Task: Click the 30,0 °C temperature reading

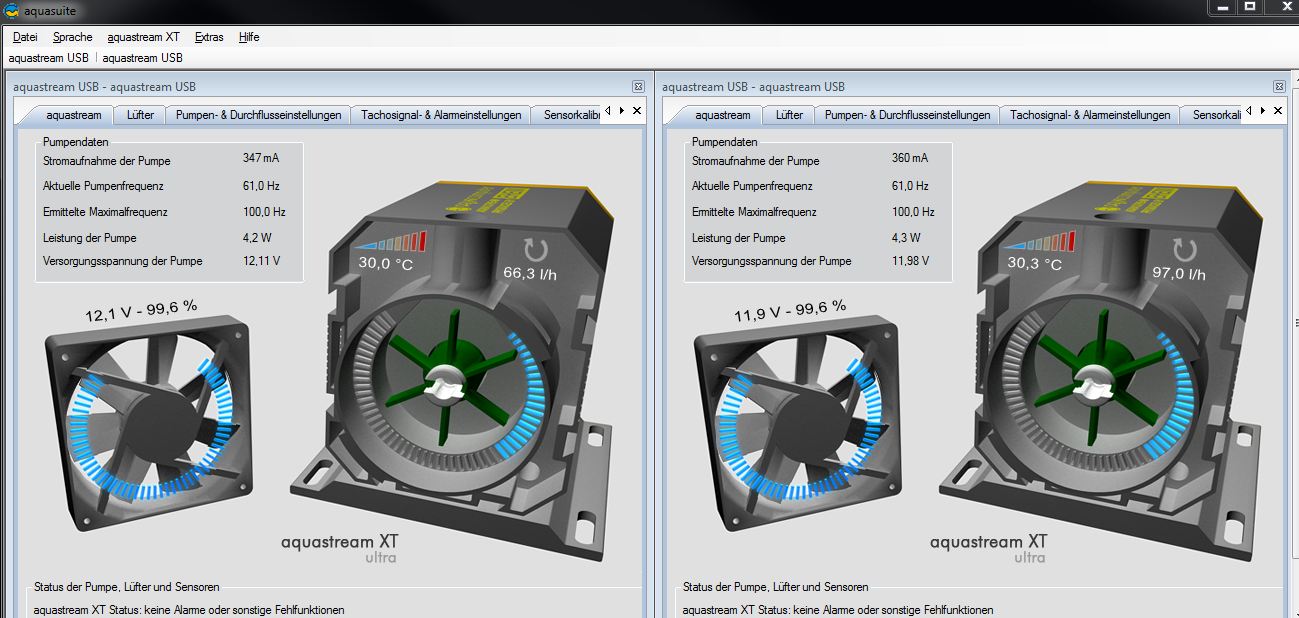Action: (386, 265)
